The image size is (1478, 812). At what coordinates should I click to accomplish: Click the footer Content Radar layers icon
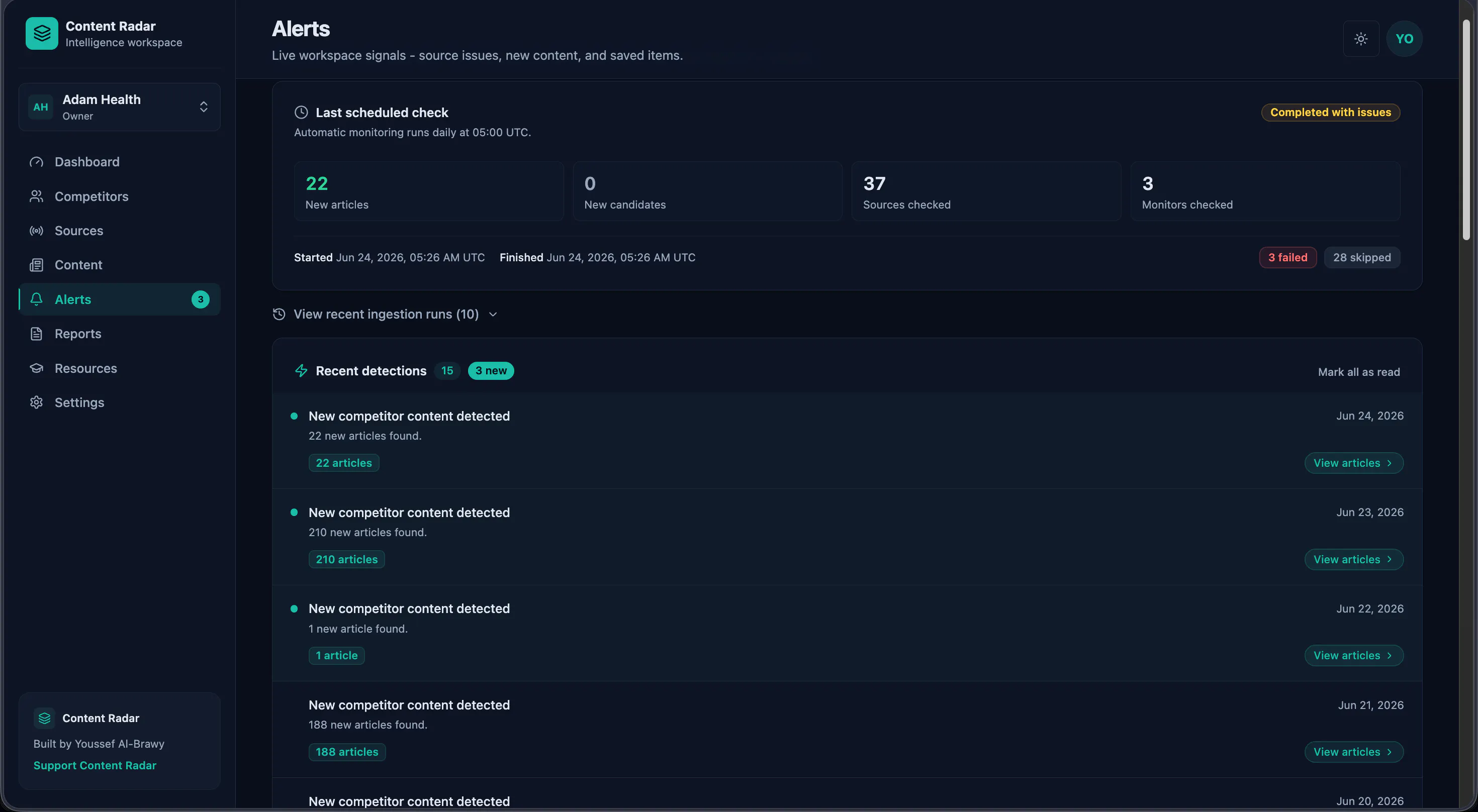click(44, 718)
